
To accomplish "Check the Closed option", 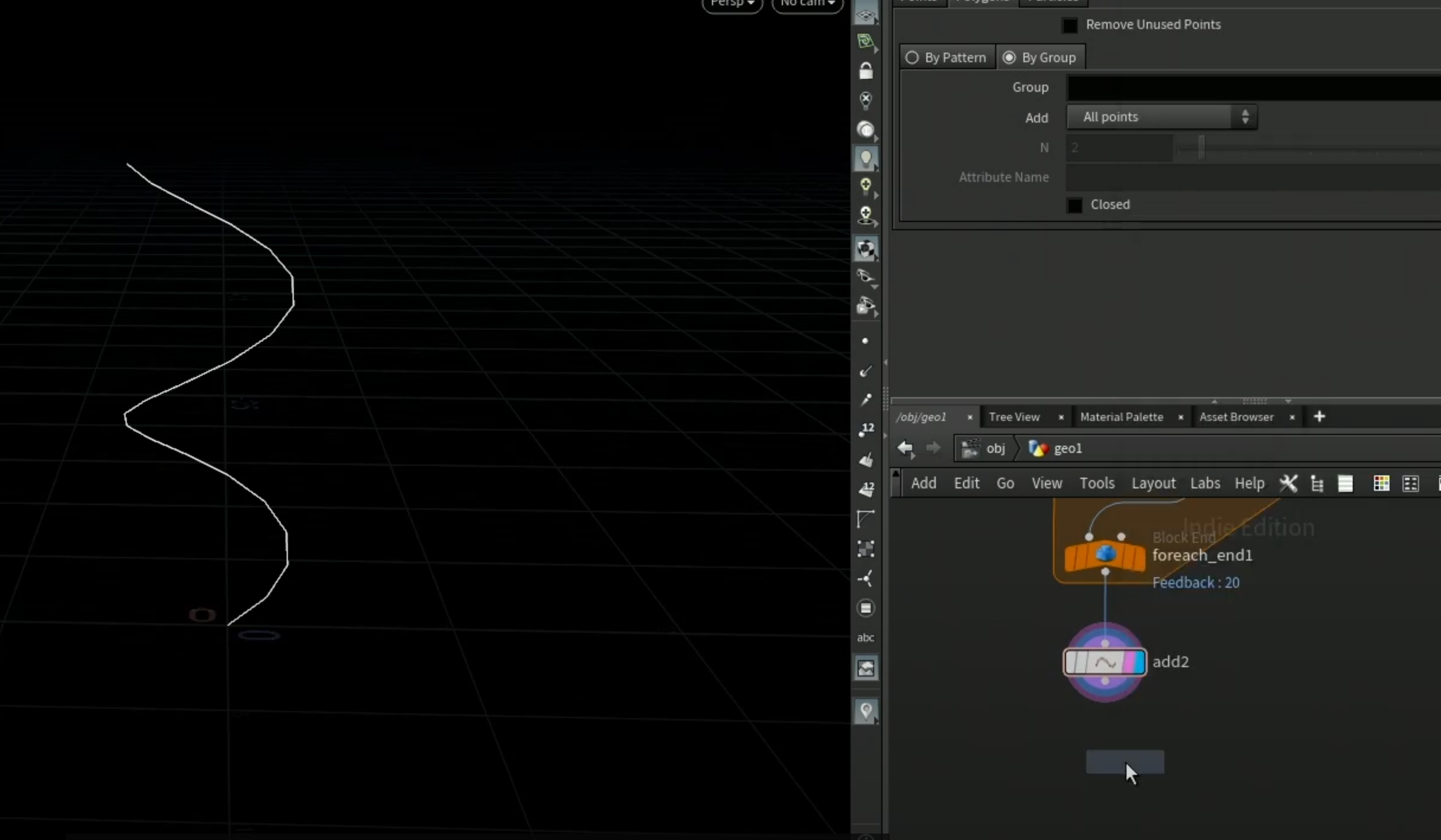I will click(x=1074, y=205).
